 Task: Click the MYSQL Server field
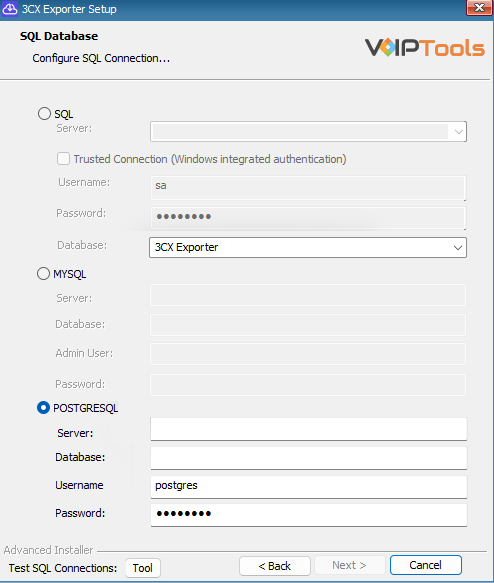click(308, 295)
